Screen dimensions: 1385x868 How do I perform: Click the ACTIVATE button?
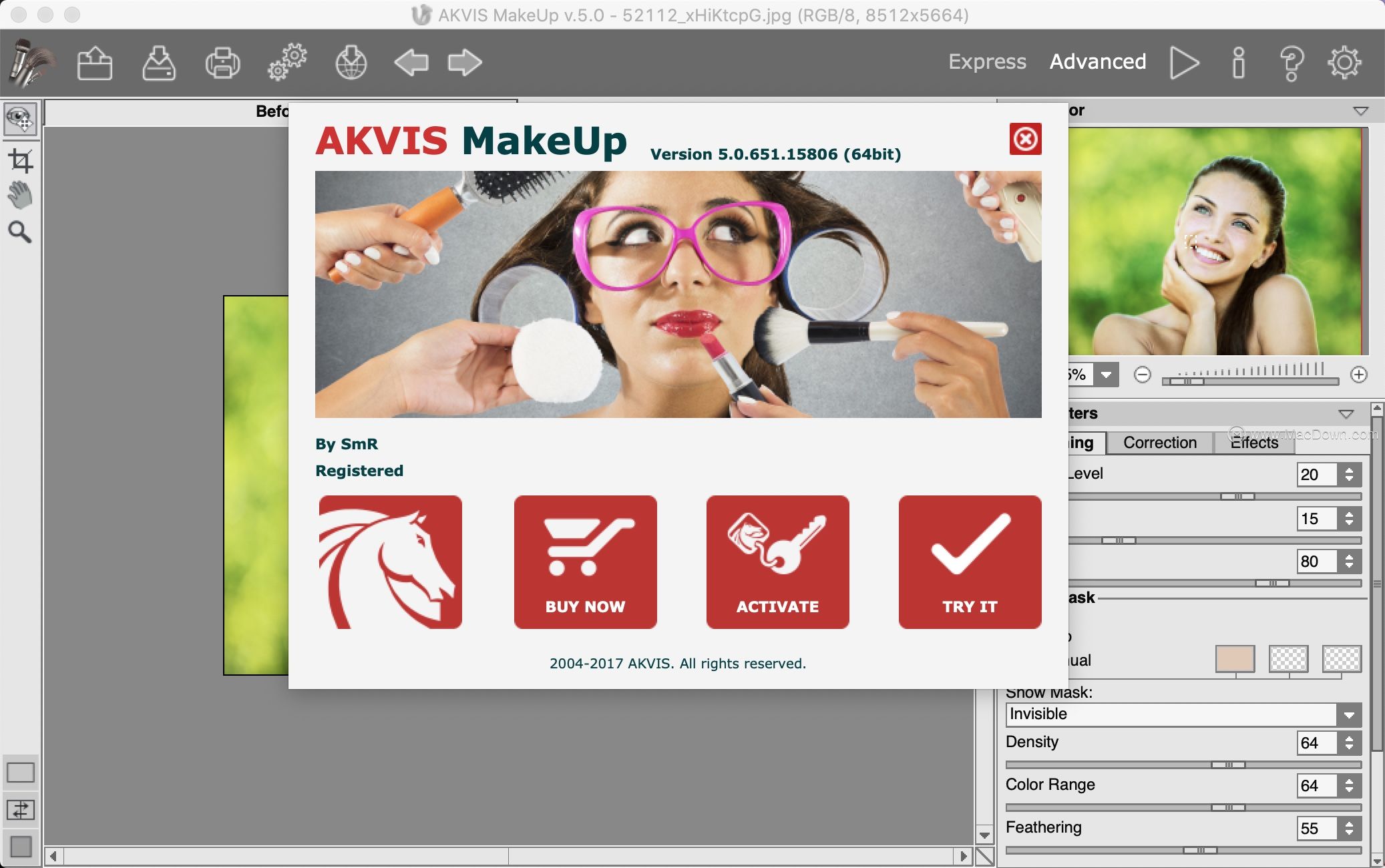pyautogui.click(x=777, y=562)
